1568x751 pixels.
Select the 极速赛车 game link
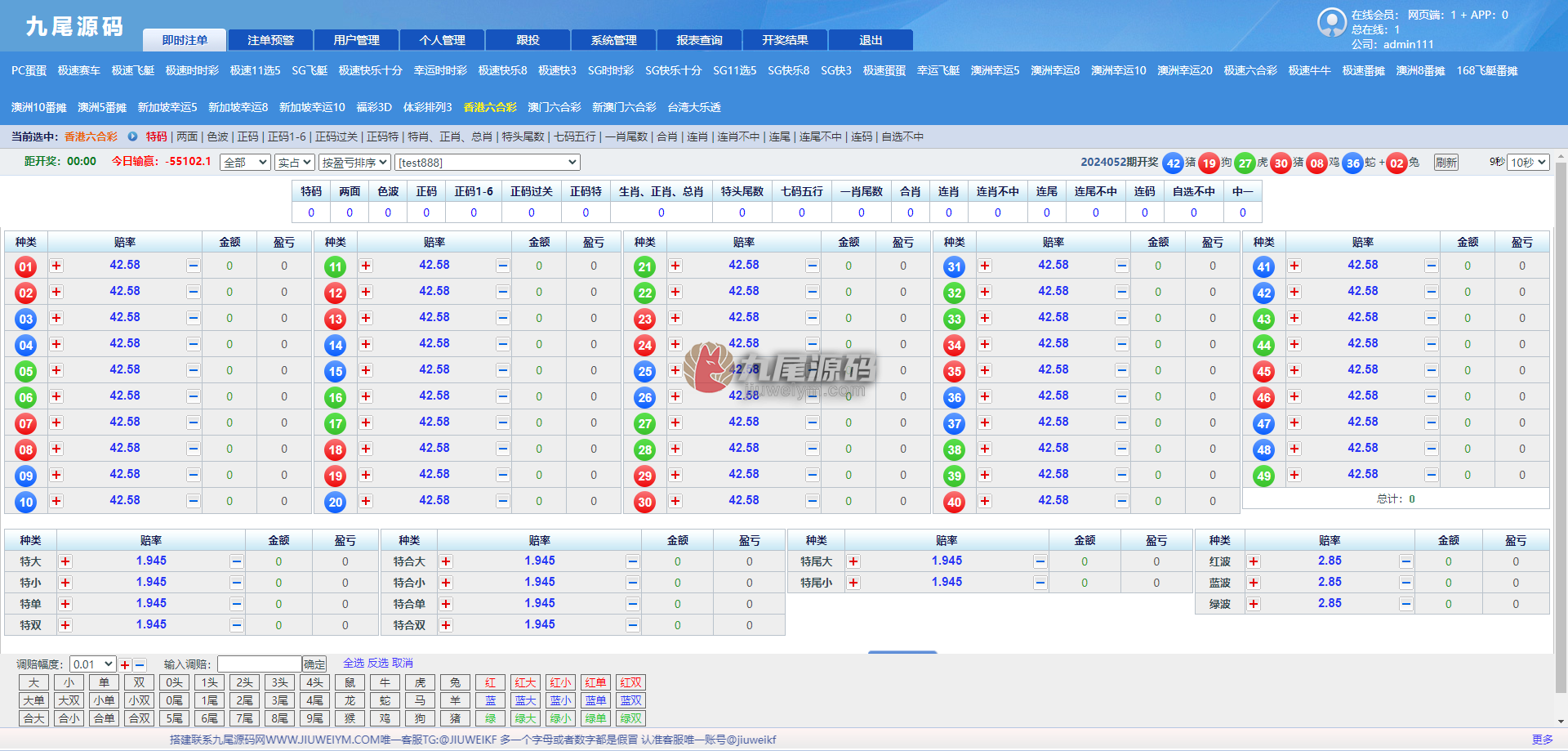79,70
